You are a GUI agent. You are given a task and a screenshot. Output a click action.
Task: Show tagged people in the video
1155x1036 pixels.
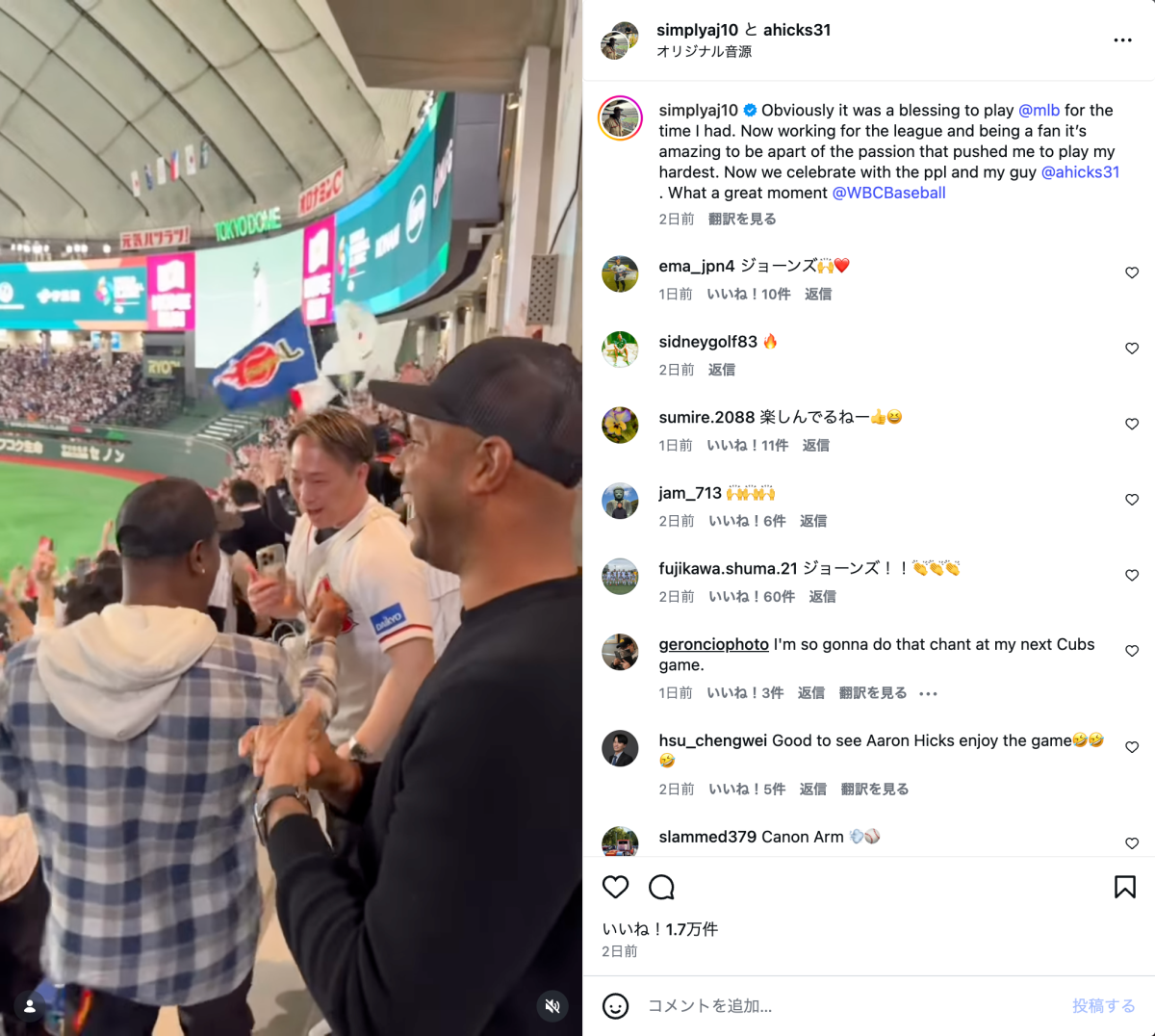point(30,1006)
